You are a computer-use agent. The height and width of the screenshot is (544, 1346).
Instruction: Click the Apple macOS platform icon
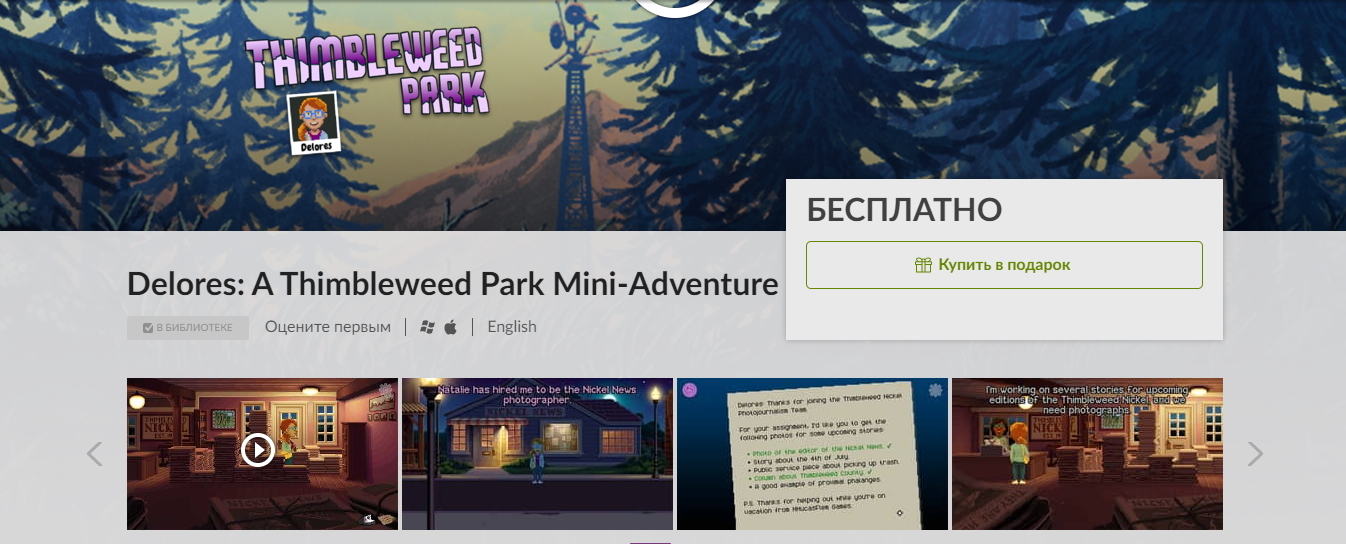(450, 327)
